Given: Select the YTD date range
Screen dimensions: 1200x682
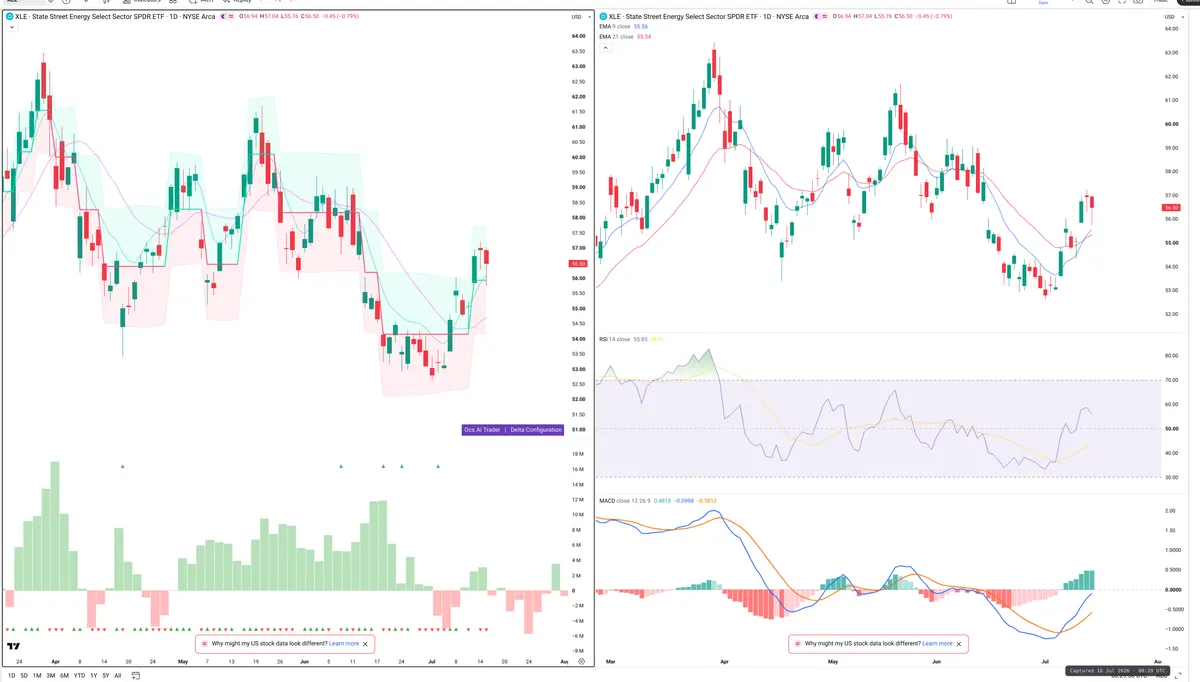Looking at the screenshot, I should (x=79, y=675).
